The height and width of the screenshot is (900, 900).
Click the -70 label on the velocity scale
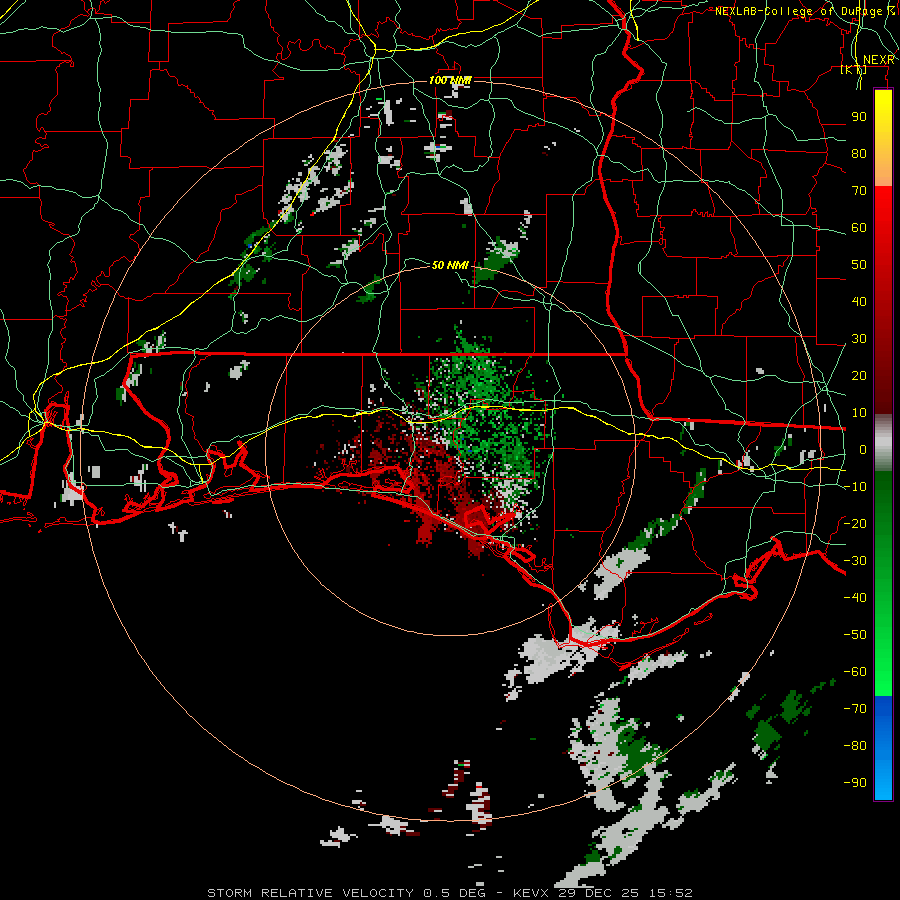[855, 709]
